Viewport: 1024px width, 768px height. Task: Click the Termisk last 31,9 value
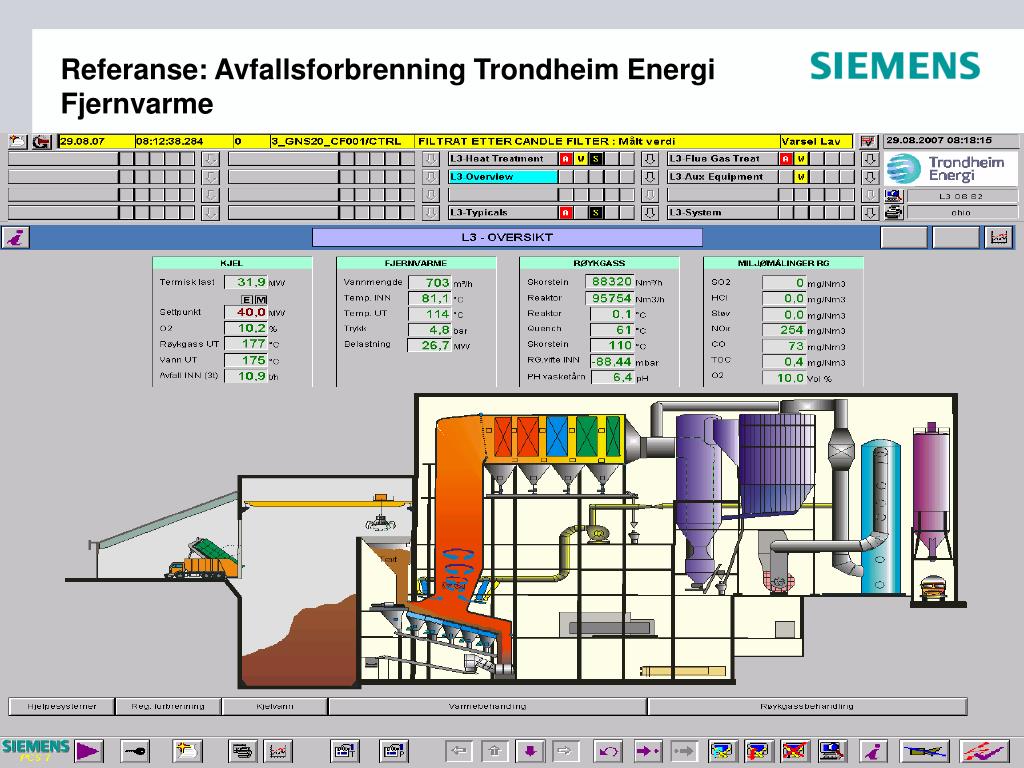click(246, 282)
